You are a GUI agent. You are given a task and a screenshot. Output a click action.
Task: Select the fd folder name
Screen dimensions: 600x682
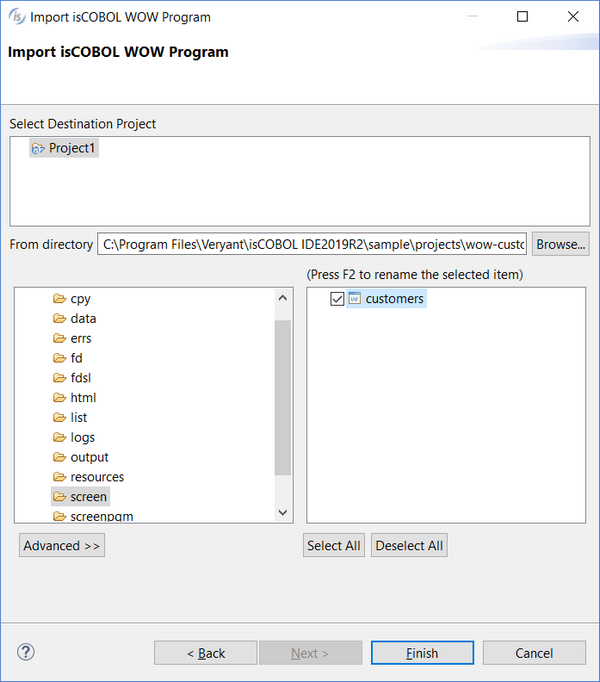coord(76,358)
